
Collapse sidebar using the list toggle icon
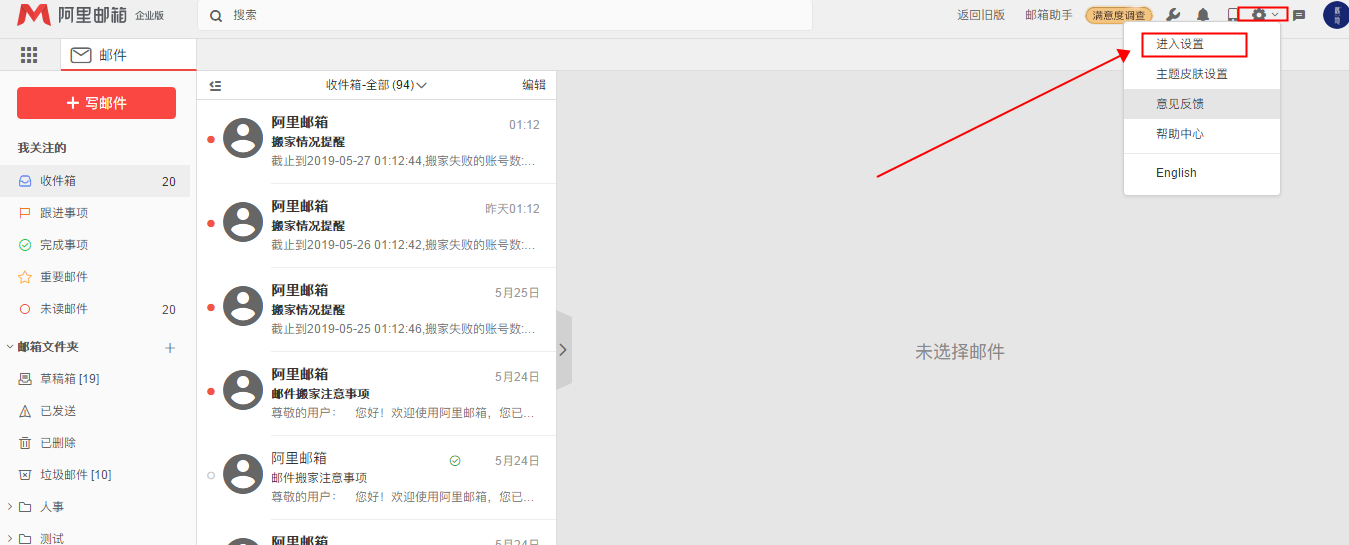[215, 86]
